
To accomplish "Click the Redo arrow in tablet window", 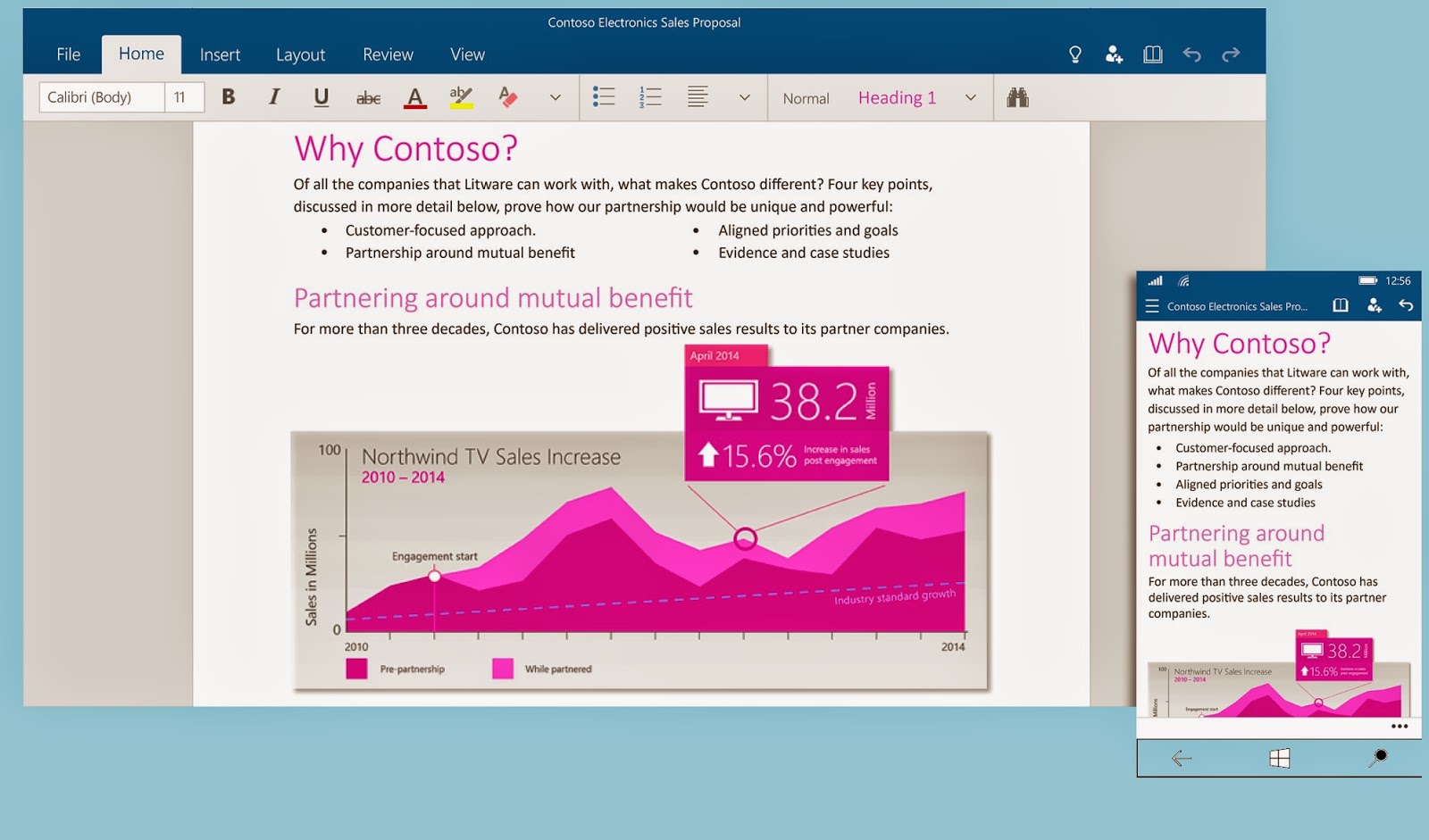I will 1231,54.
